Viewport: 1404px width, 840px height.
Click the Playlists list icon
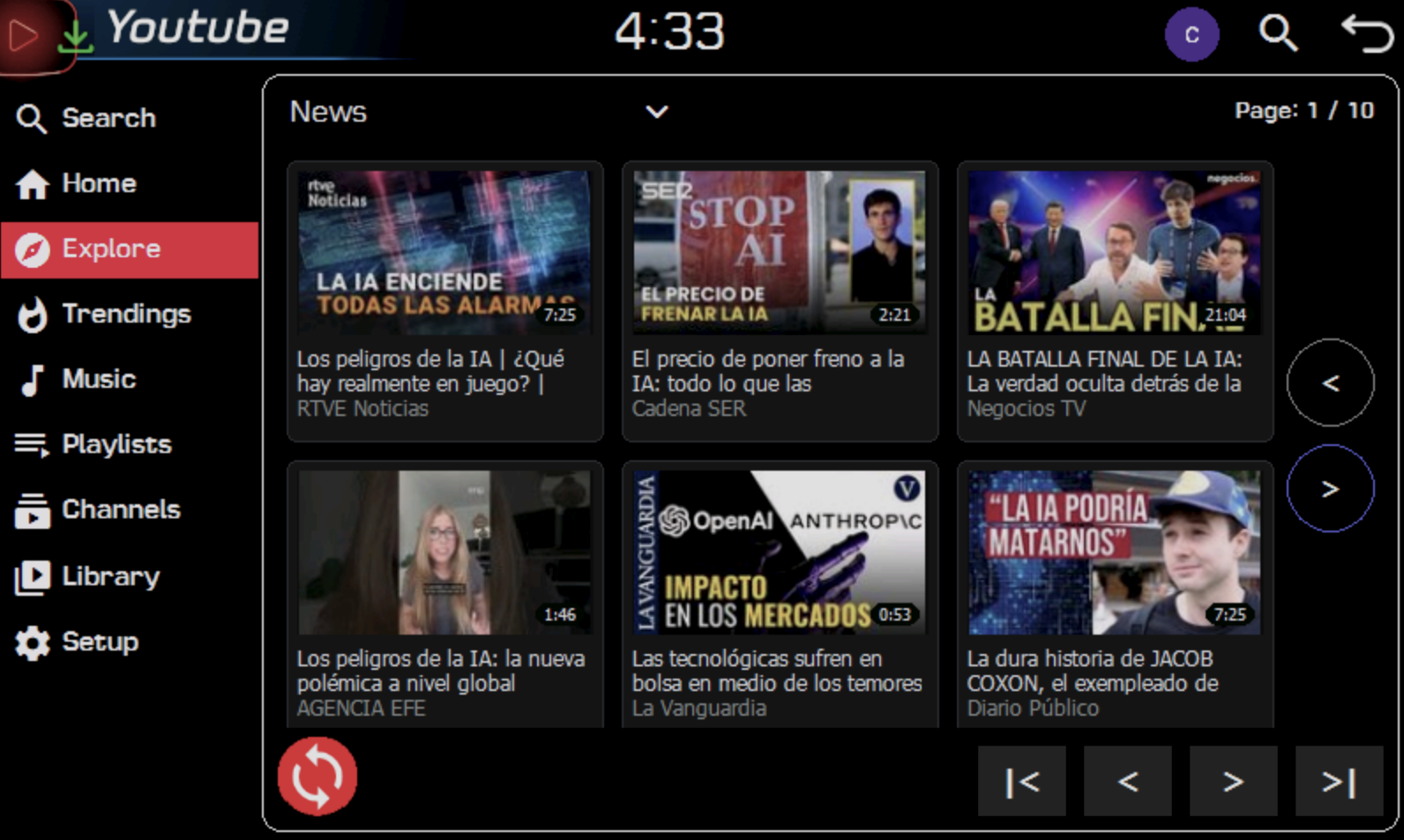pos(32,445)
